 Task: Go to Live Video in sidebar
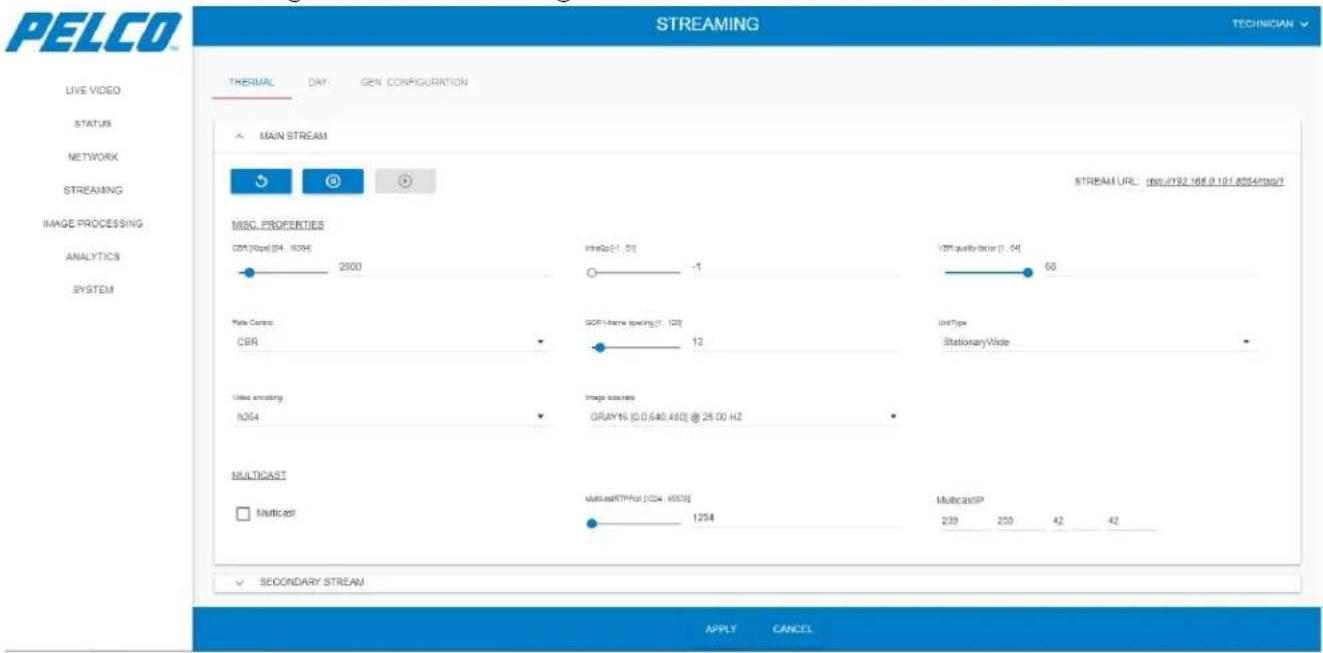pyautogui.click(x=93, y=90)
